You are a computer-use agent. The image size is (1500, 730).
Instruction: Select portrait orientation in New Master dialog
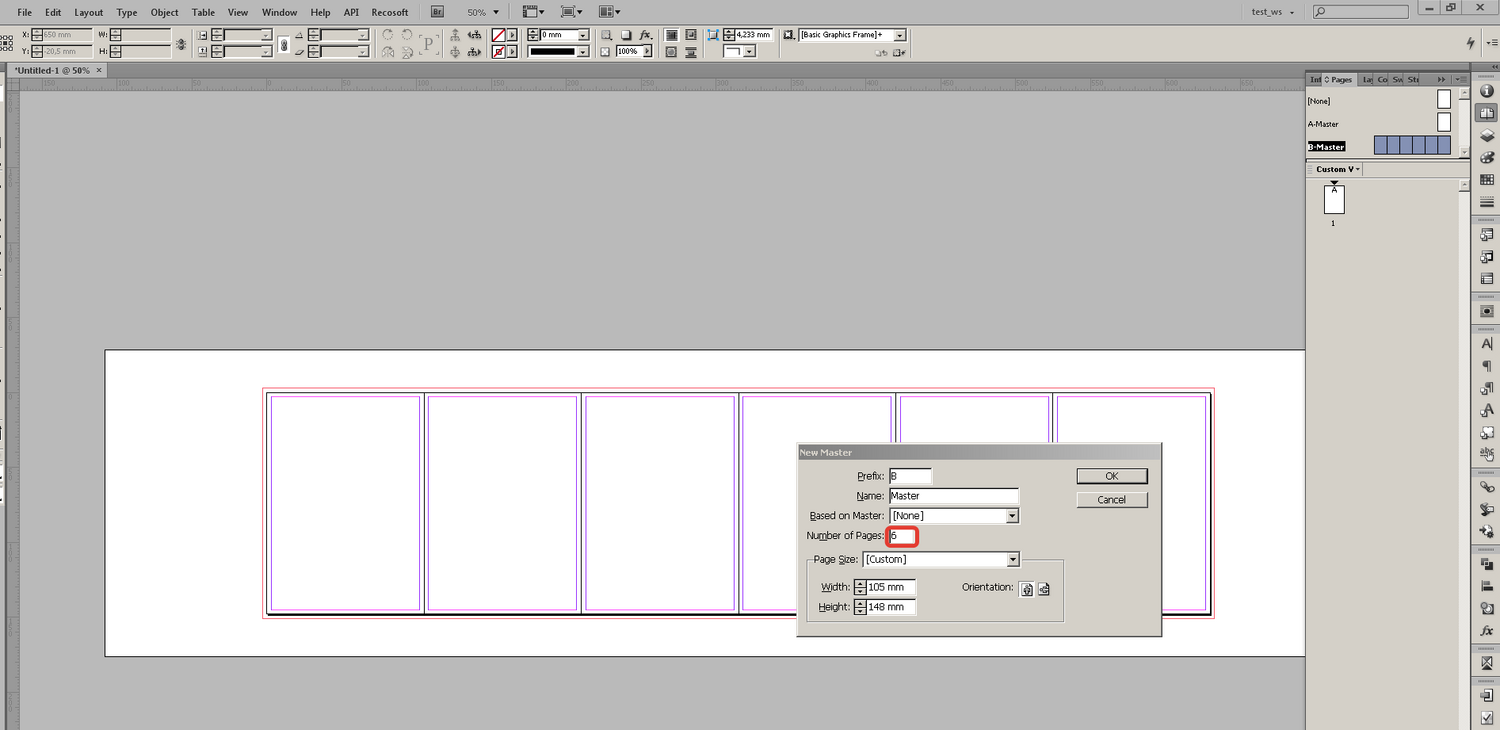pos(1026,589)
